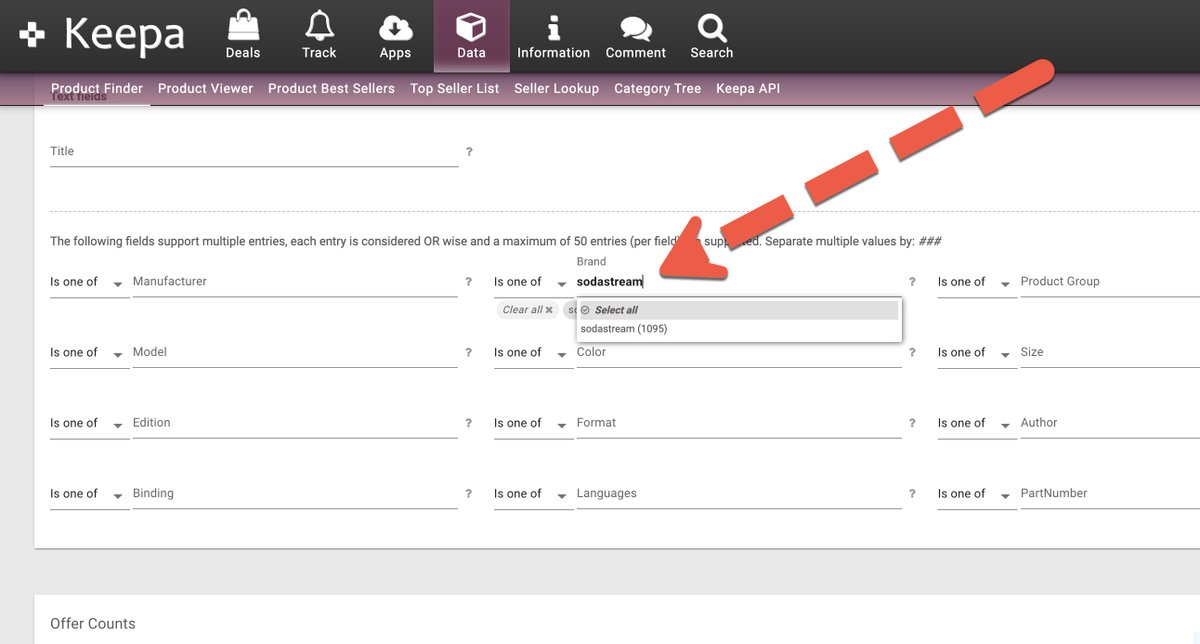The image size is (1200, 644).
Task: Click into the Languages field
Action: (739, 495)
